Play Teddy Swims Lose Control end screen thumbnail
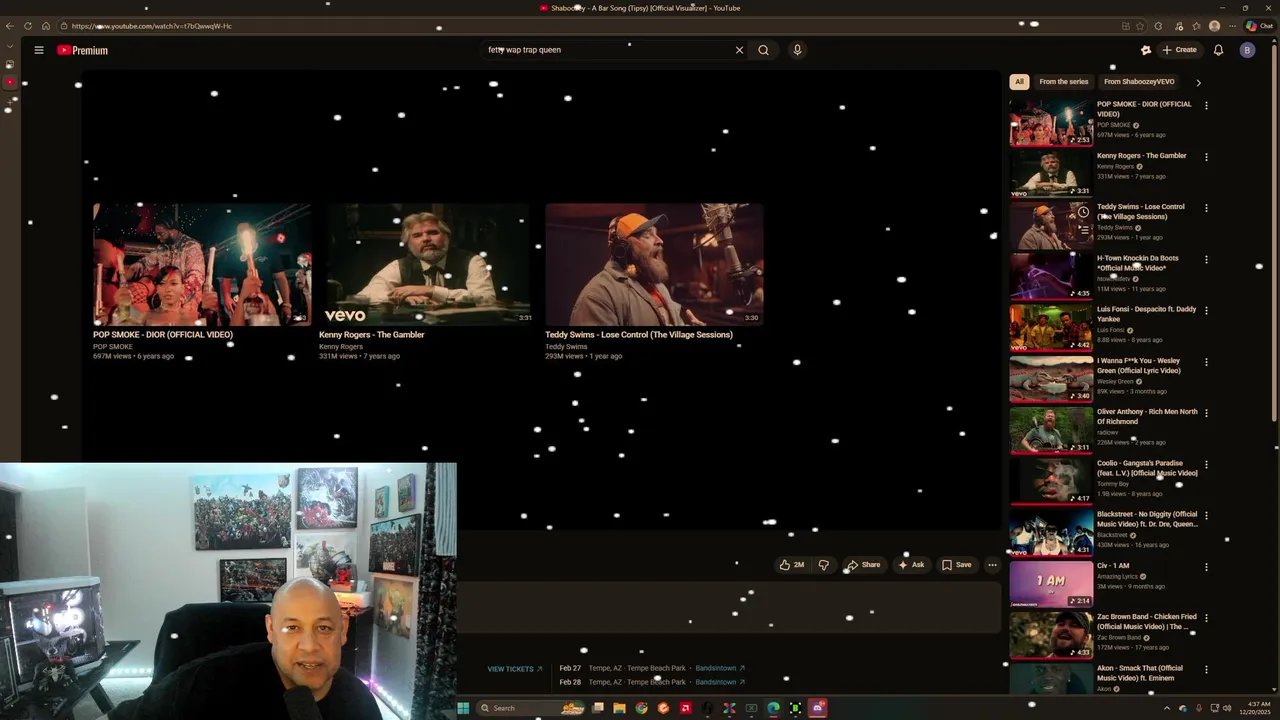Screen dimensions: 1280x720 click(x=654, y=265)
